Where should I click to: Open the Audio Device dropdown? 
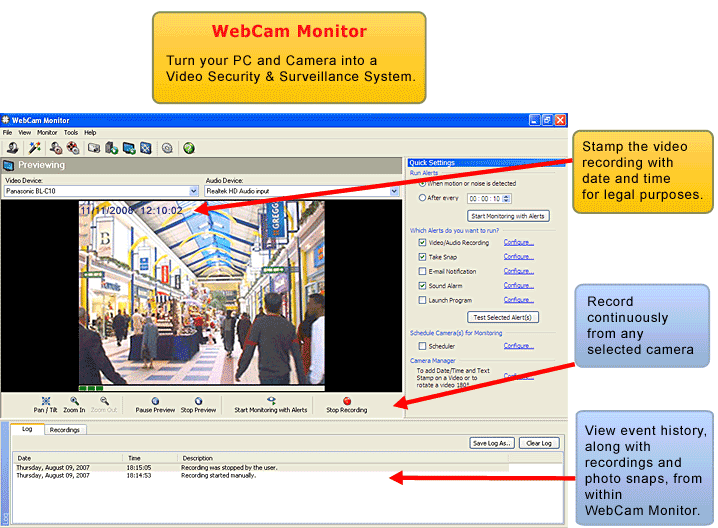point(394,191)
